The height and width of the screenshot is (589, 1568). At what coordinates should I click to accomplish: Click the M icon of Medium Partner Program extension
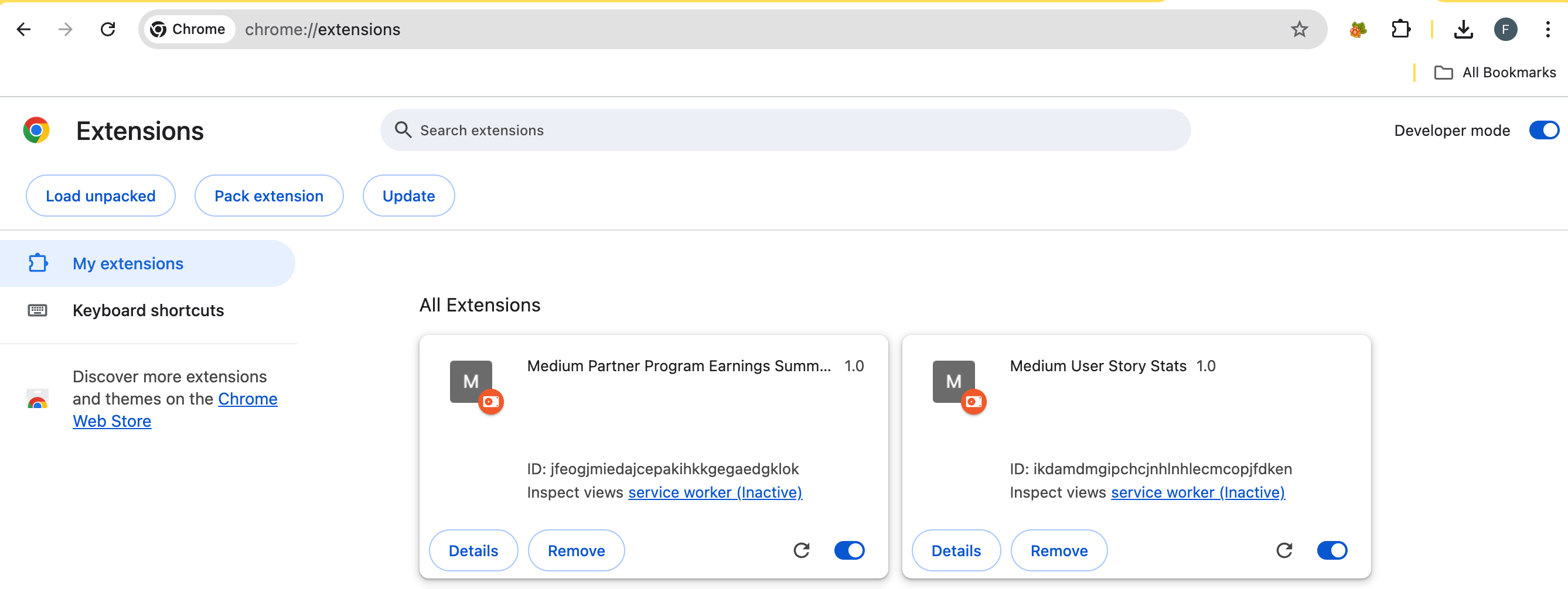[x=471, y=382]
